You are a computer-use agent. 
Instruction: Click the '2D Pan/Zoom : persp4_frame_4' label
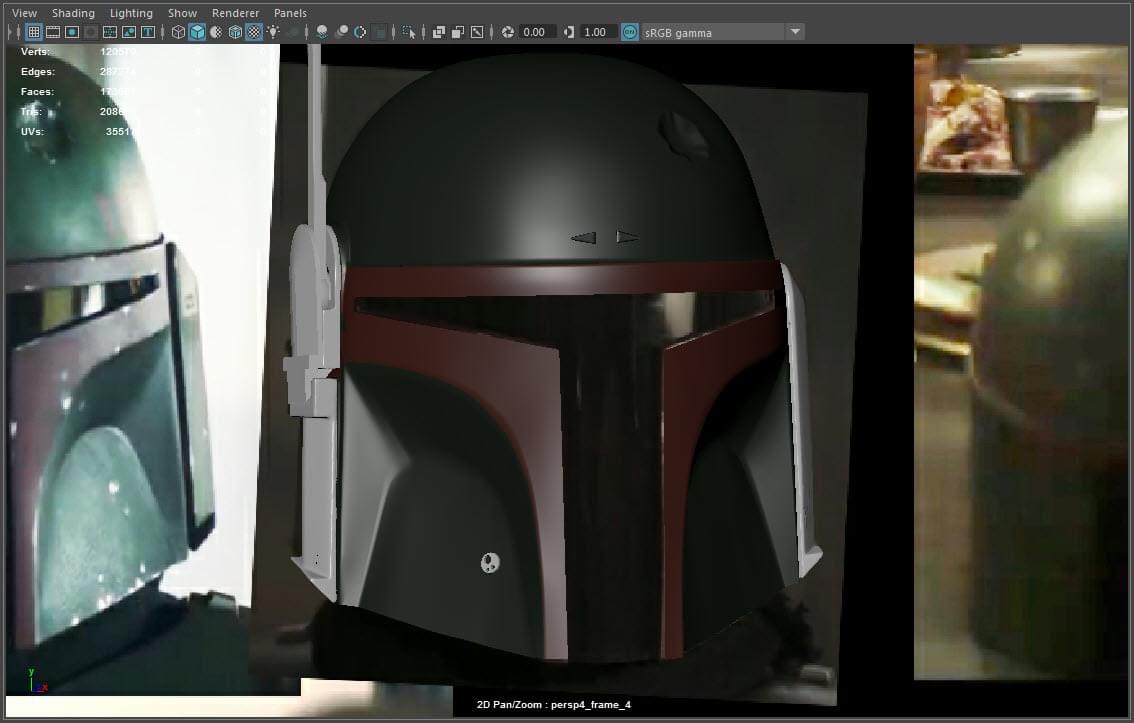(x=554, y=704)
